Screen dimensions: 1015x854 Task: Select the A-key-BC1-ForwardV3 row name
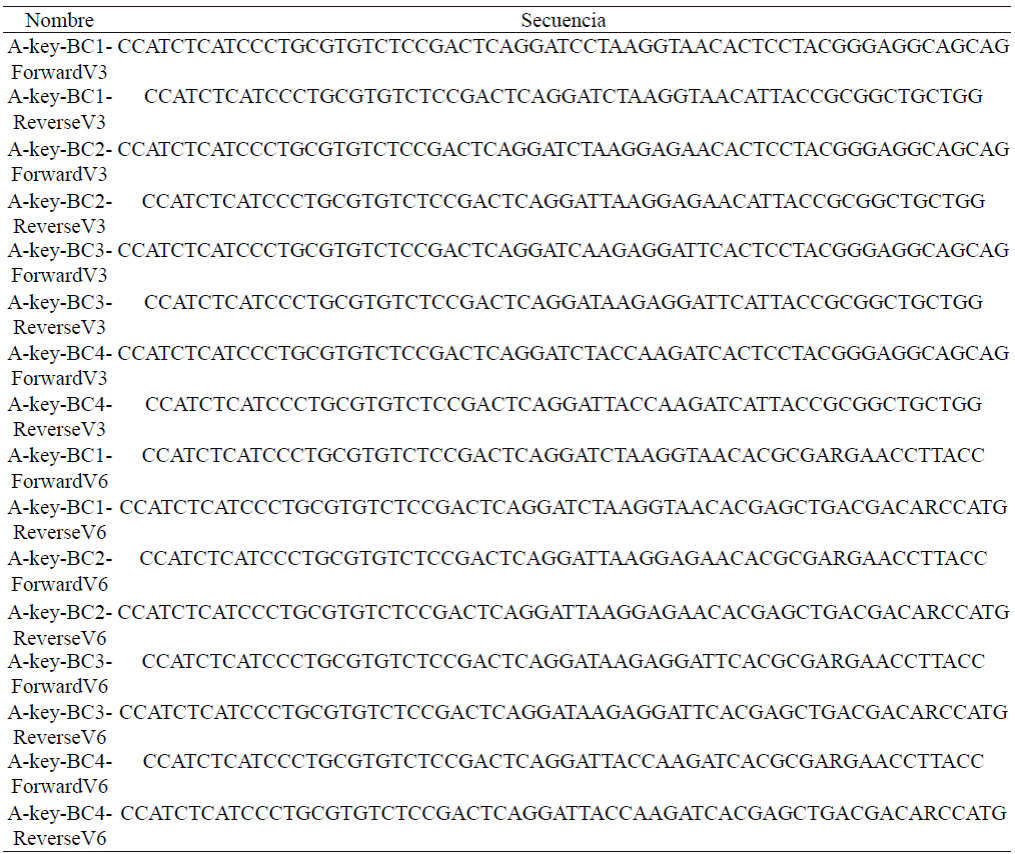[60, 59]
